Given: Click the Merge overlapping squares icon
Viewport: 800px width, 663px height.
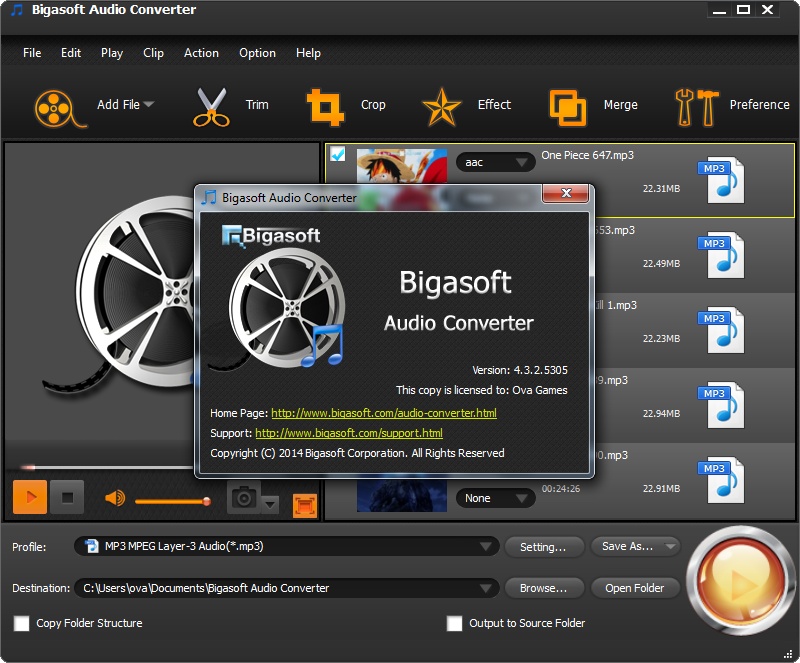Looking at the screenshot, I should 567,107.
